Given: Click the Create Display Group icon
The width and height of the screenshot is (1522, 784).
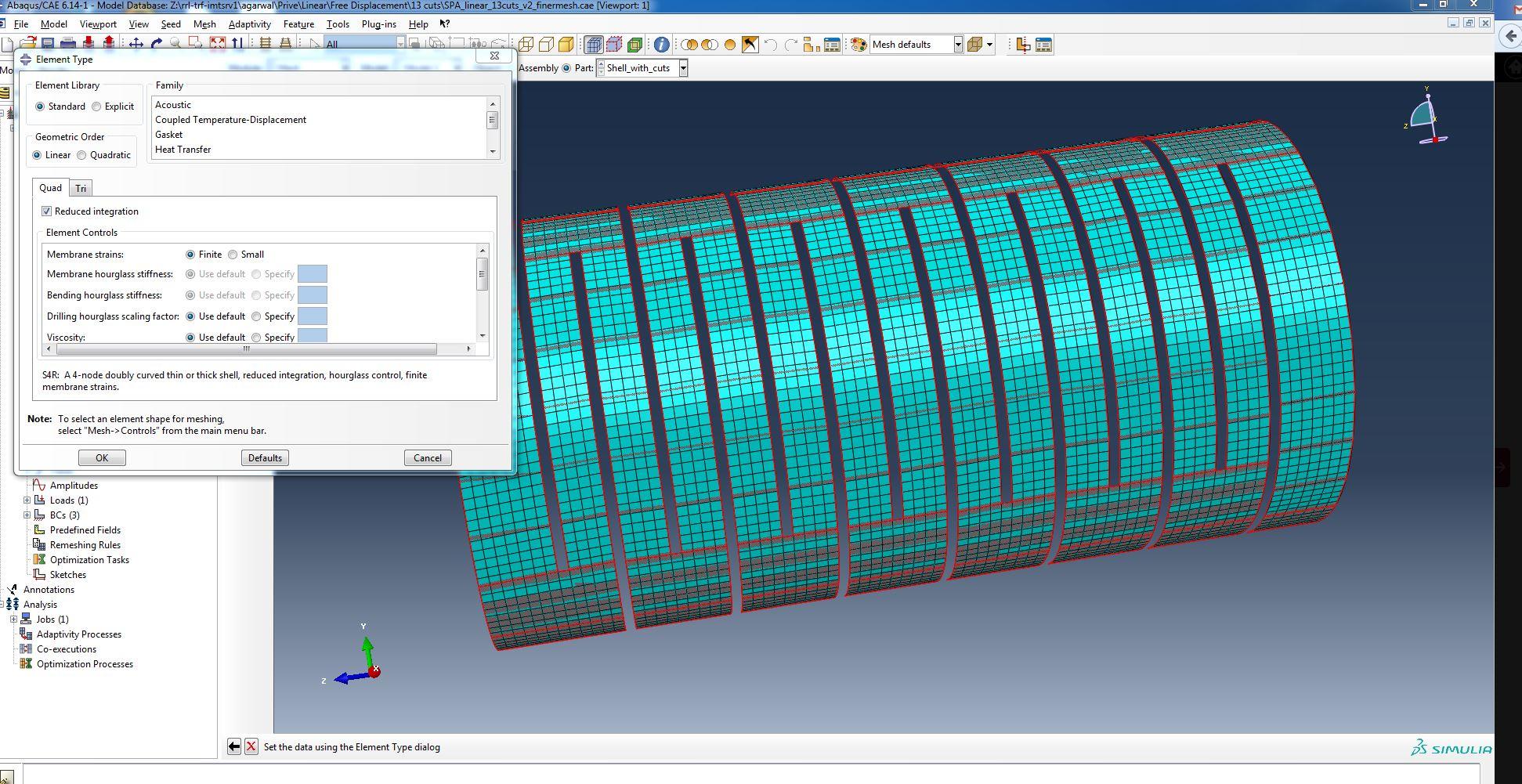Looking at the screenshot, I should click(812, 45).
